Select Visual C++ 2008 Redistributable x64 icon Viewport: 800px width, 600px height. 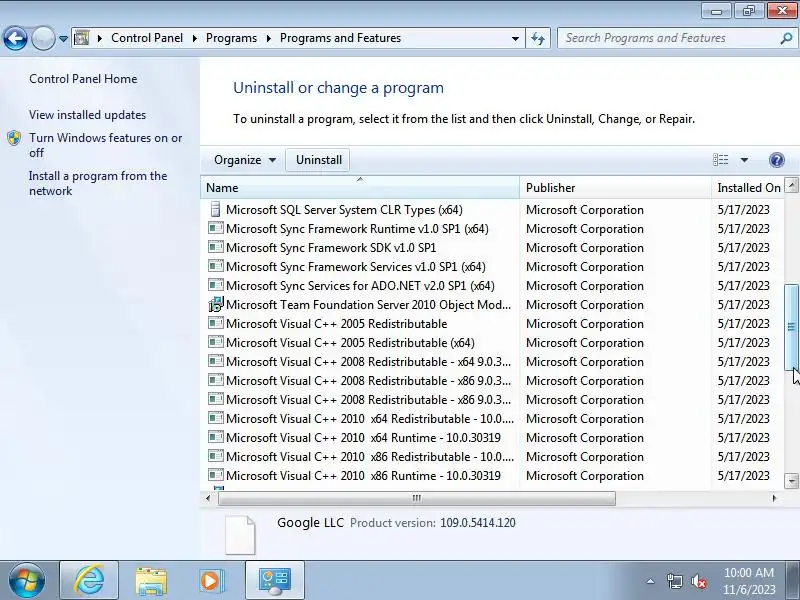tap(216, 361)
